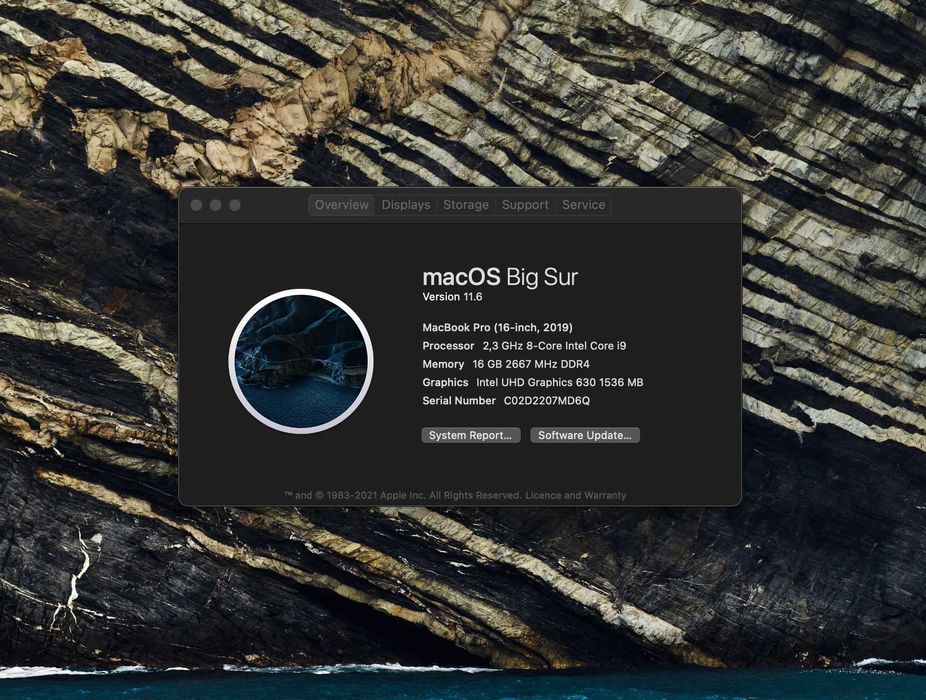This screenshot has width=926, height=700.
Task: Click the System Report... button
Action: (471, 435)
